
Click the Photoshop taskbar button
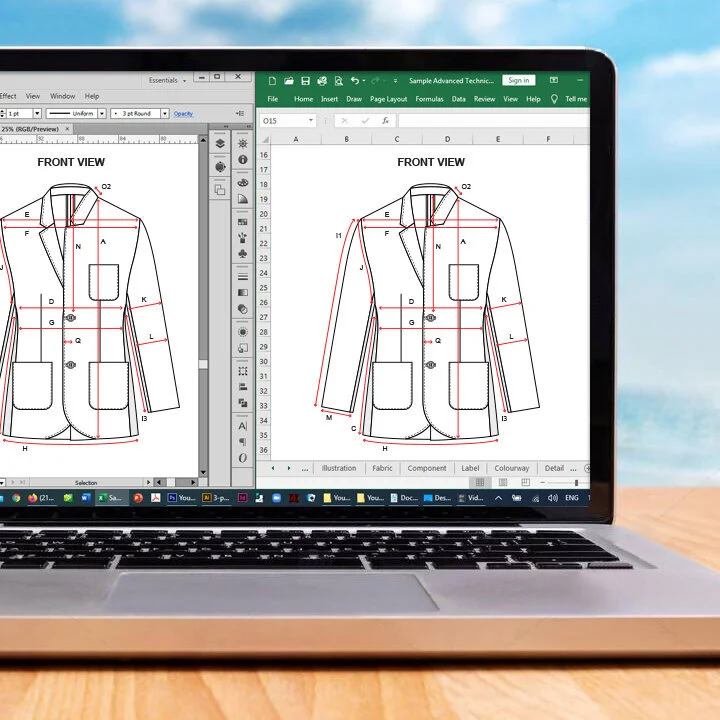(x=182, y=498)
